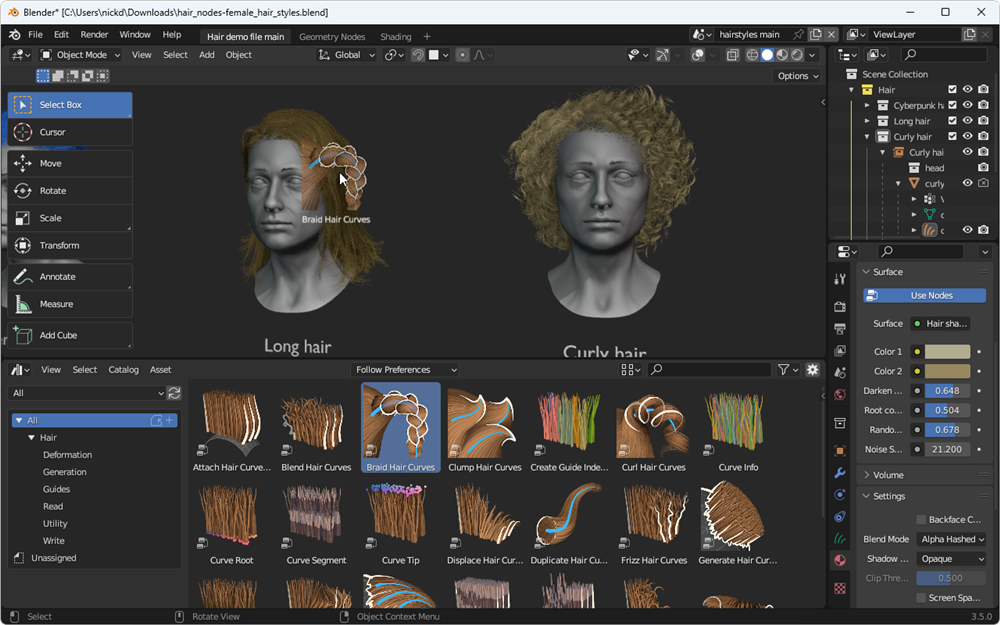Click the Color 1 swatch
Screen dimensions: 1000x625
(947, 352)
